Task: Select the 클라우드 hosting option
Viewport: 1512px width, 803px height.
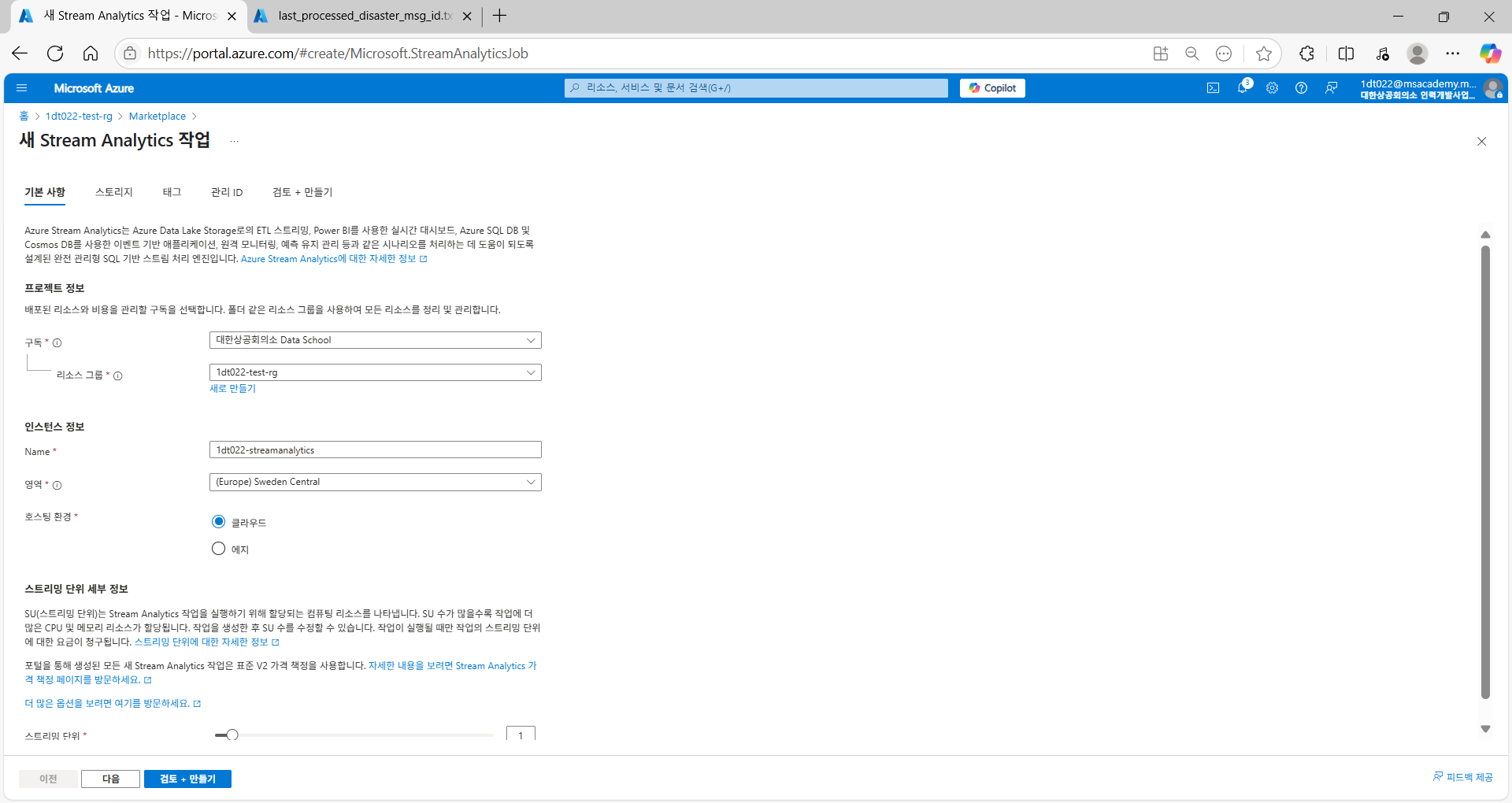Action: (218, 522)
